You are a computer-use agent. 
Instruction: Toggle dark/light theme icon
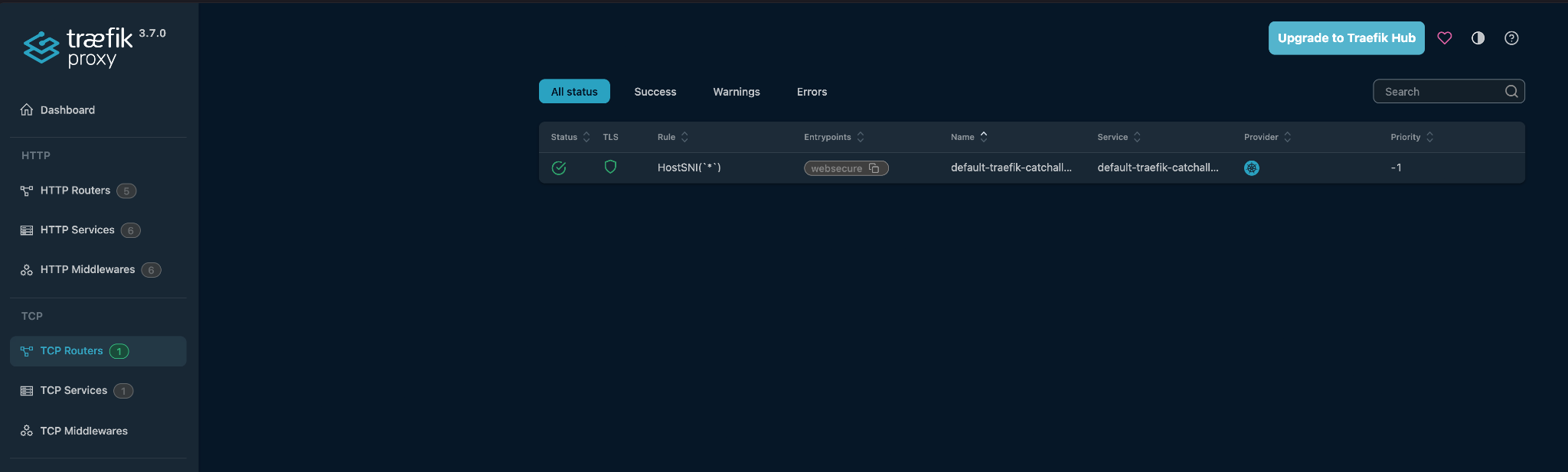[1478, 38]
